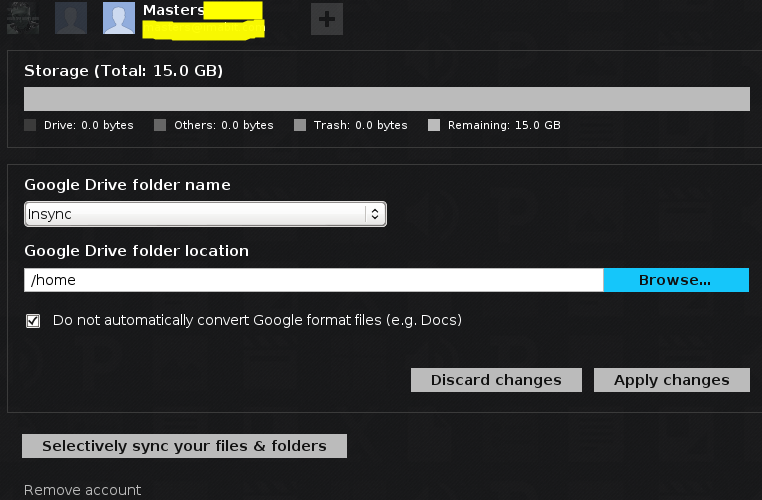Screen dimensions: 762x500
Task: Select the first camouflage account thumbnail
Action: pos(23,18)
